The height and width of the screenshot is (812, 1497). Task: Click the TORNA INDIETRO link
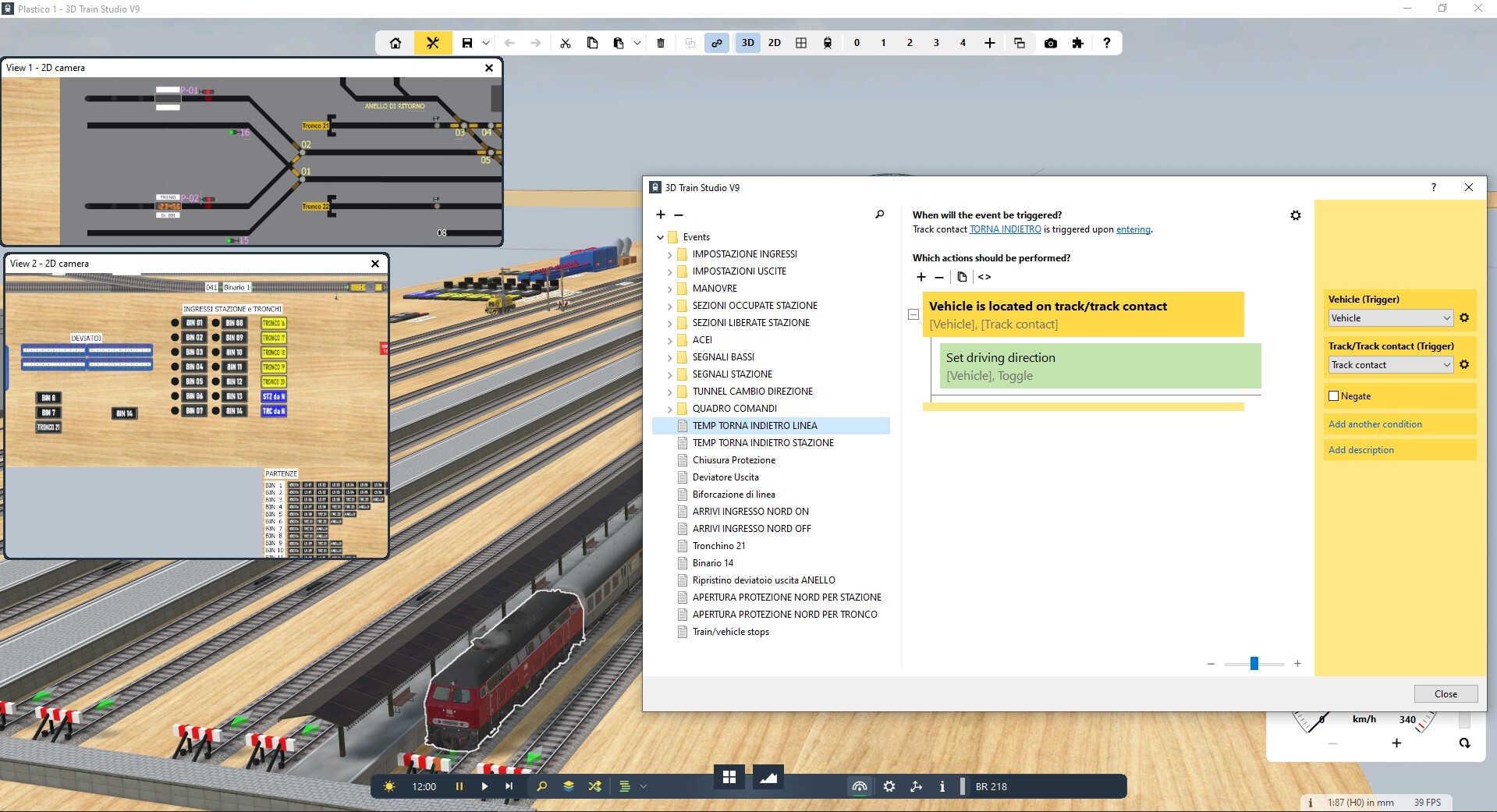coord(1005,229)
